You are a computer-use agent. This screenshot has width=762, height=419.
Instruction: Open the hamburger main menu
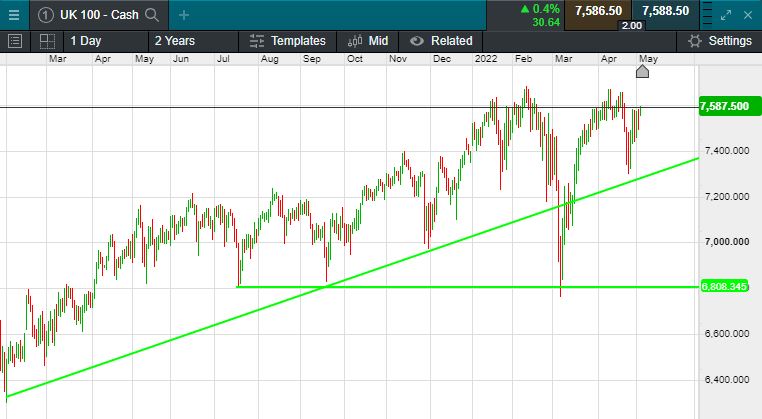pos(14,15)
